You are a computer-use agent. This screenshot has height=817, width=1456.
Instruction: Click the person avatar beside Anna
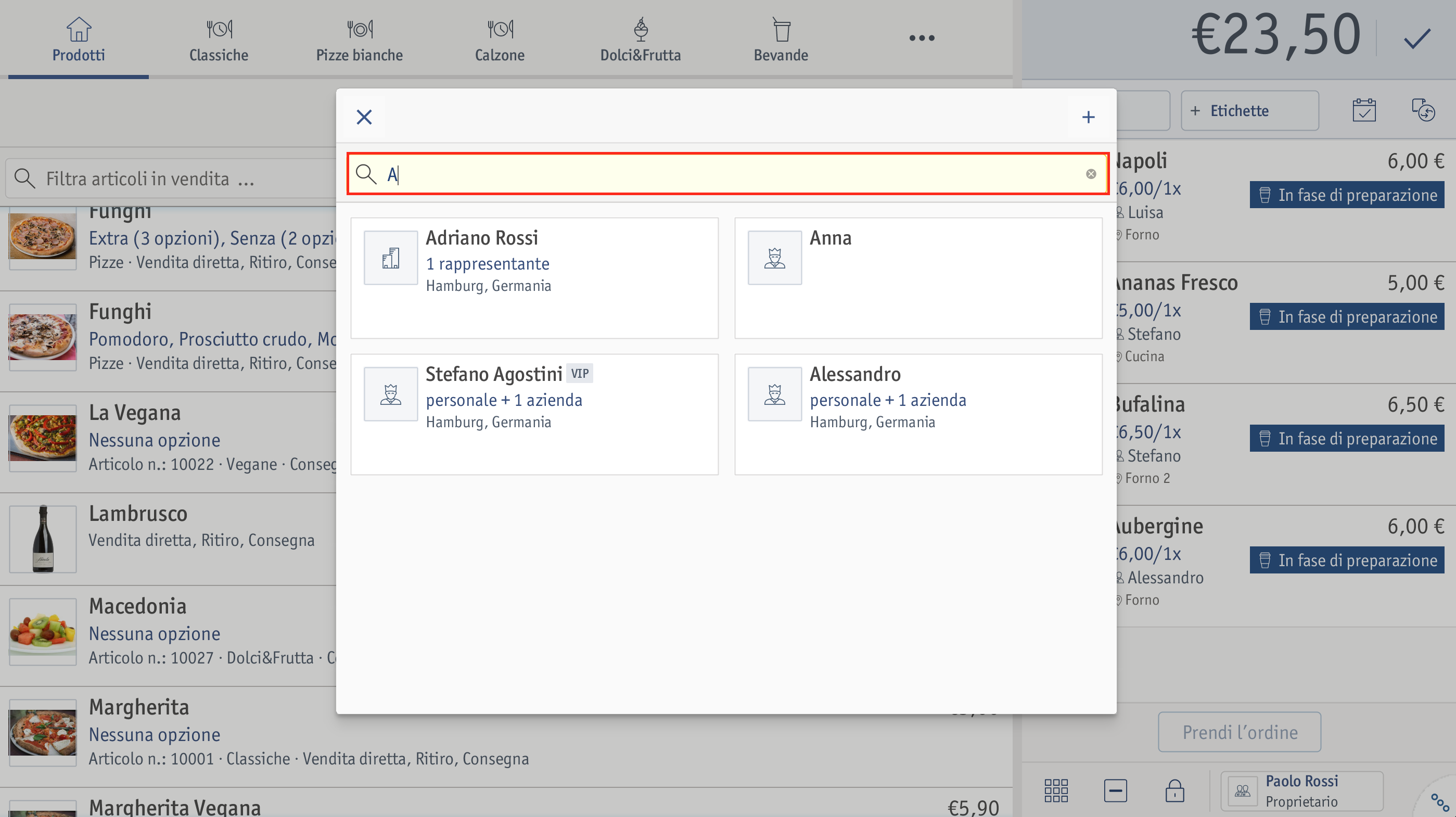coord(774,258)
